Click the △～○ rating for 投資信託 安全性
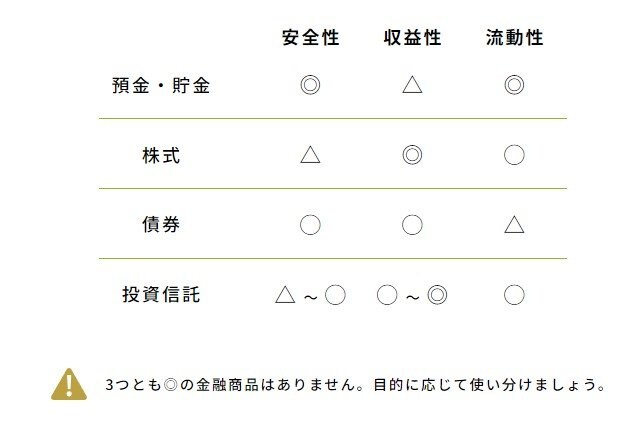 [310, 295]
